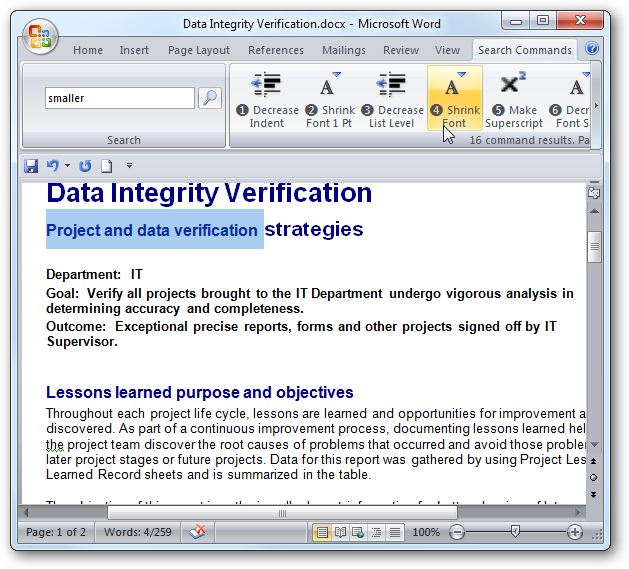Click the vertical scrollbar thumb

(x=595, y=247)
